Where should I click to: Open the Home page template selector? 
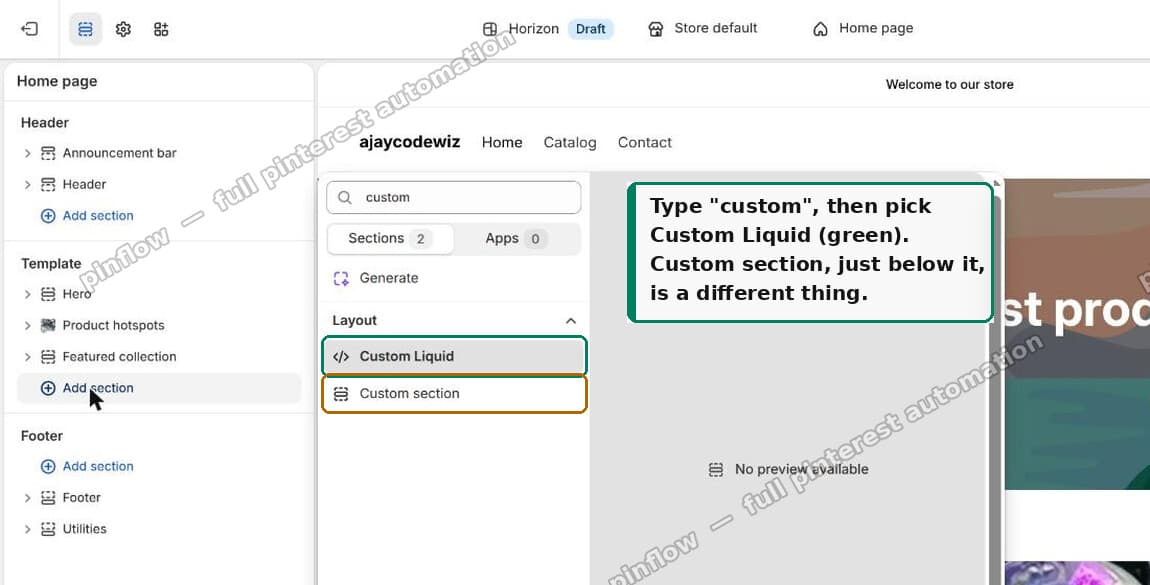coord(863,29)
